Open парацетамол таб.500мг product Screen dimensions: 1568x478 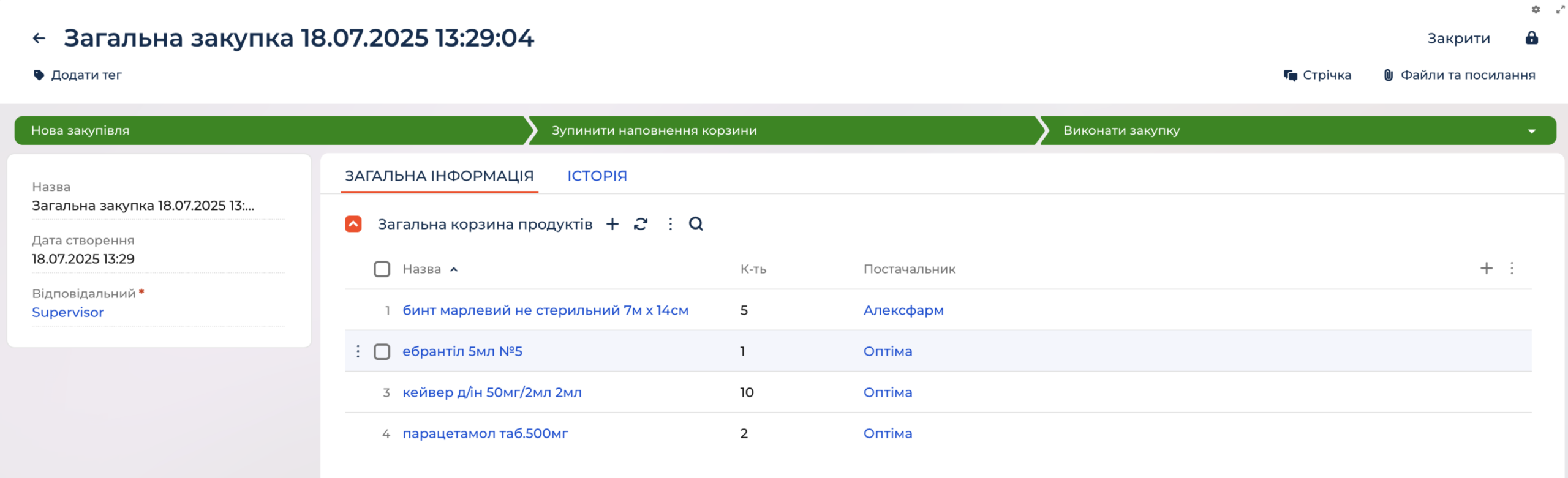[x=485, y=433]
